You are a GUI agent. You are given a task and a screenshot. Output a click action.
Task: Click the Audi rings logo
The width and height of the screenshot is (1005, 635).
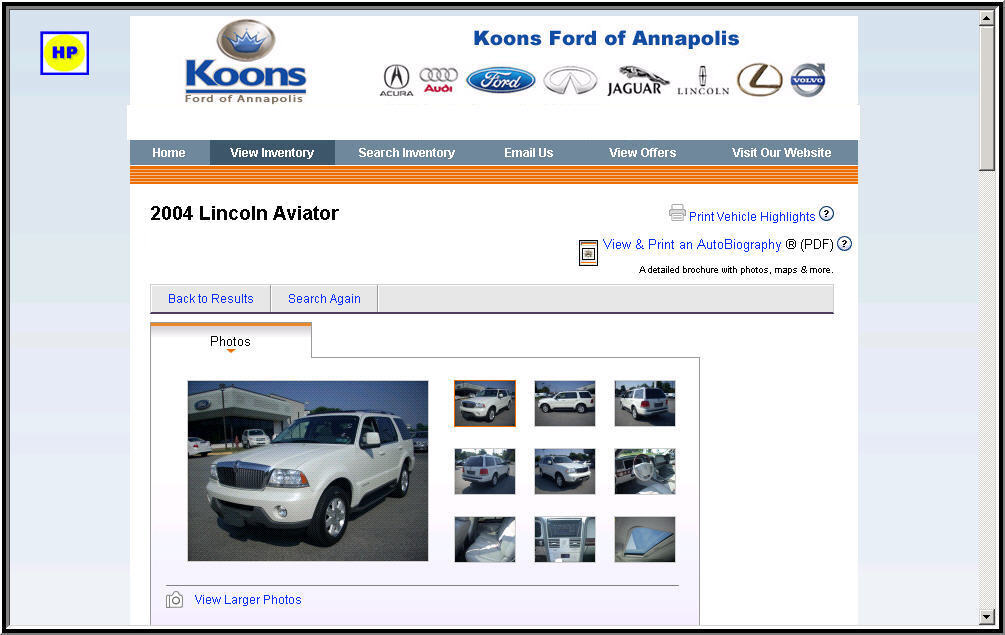click(438, 79)
